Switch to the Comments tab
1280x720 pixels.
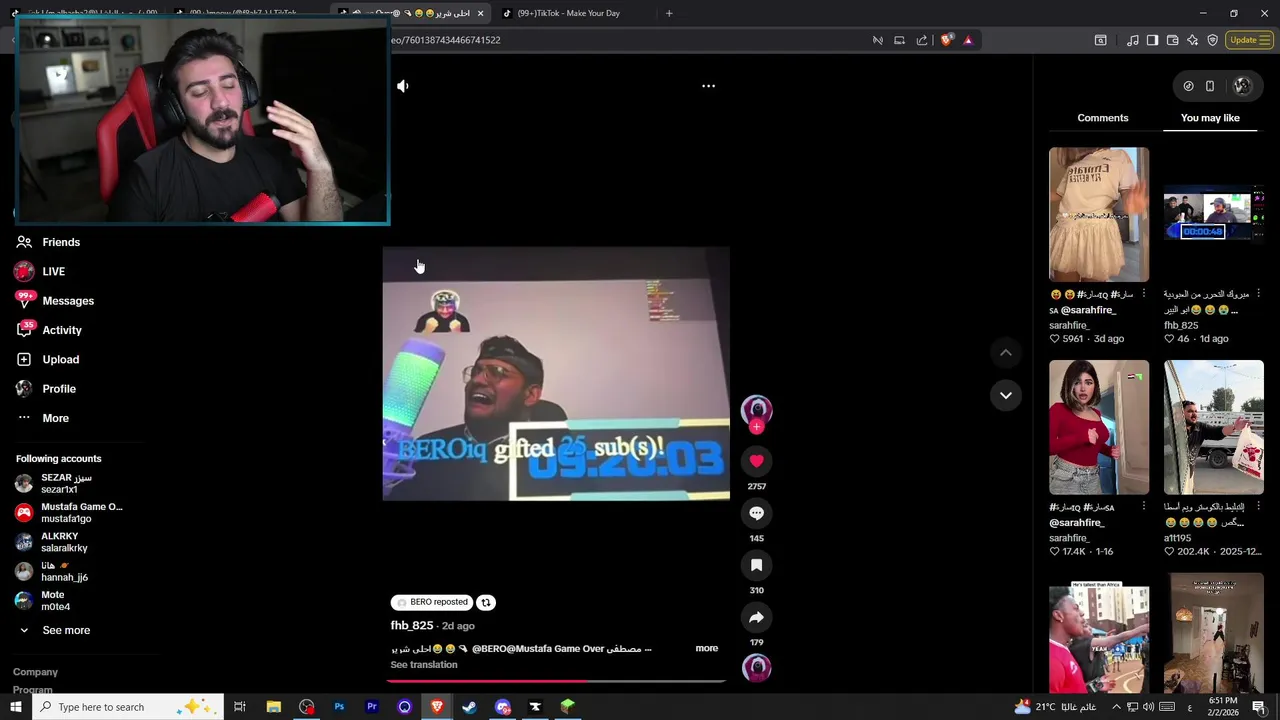coord(1103,118)
